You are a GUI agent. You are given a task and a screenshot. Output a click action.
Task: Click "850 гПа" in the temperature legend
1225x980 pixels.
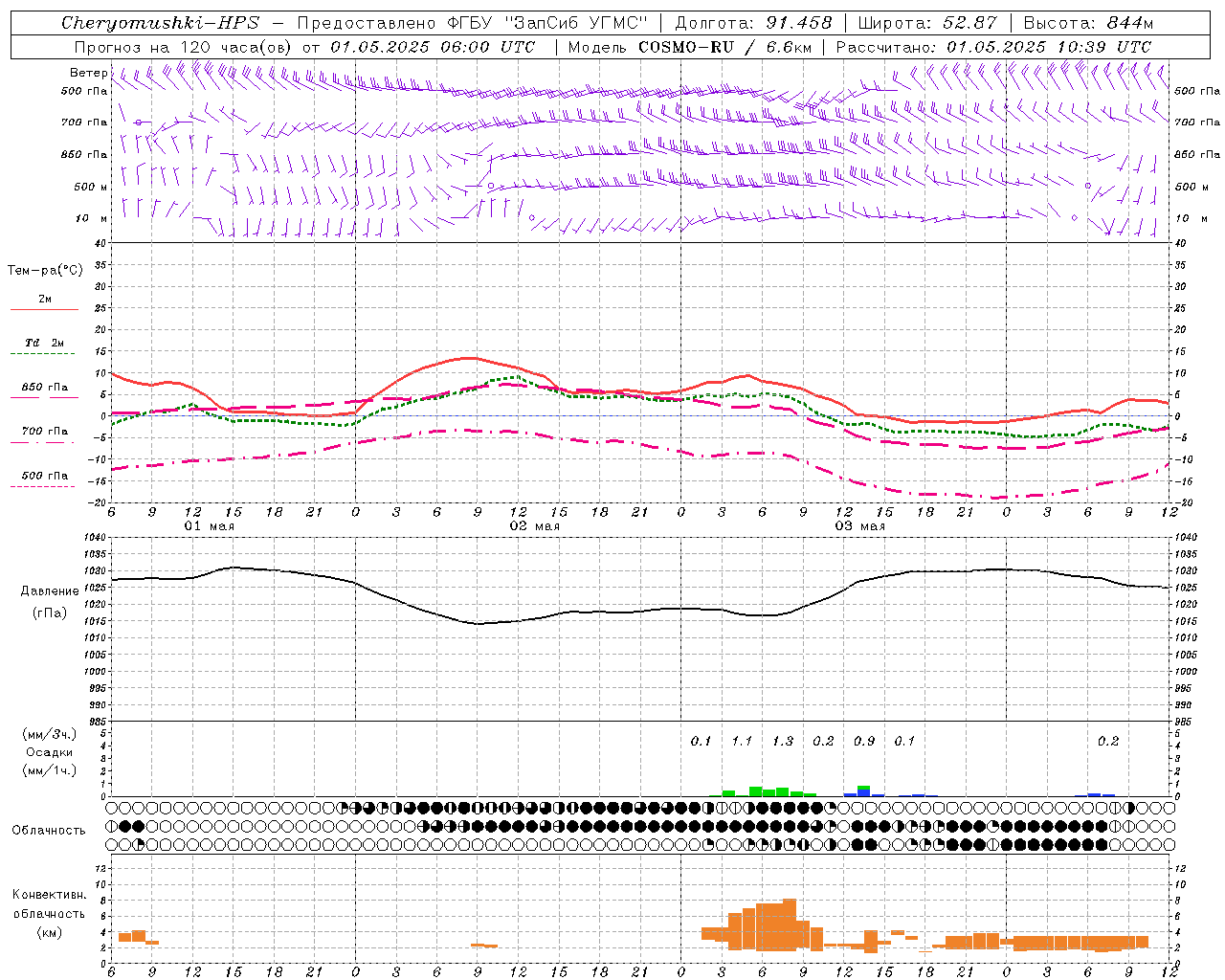[45, 388]
